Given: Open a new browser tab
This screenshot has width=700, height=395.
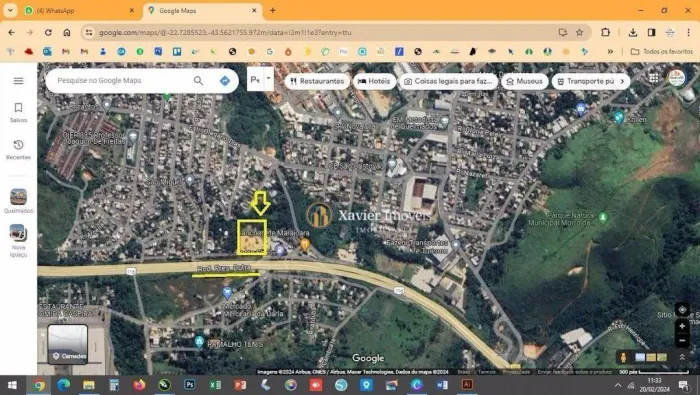Looking at the screenshot, I should click(273, 10).
